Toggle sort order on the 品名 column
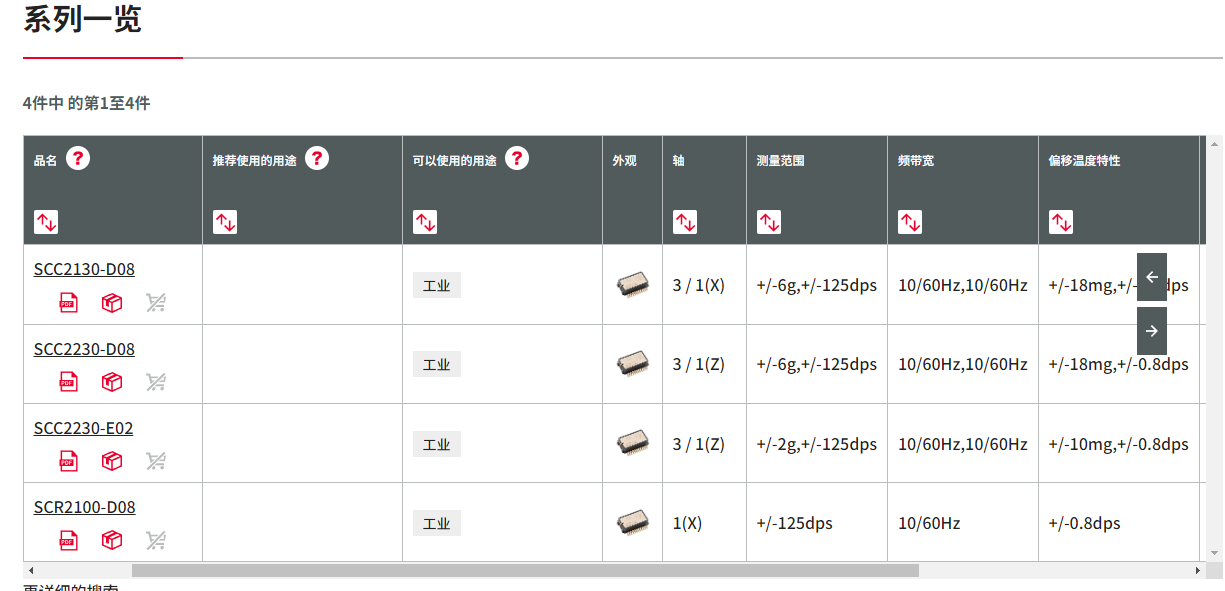 (x=46, y=221)
